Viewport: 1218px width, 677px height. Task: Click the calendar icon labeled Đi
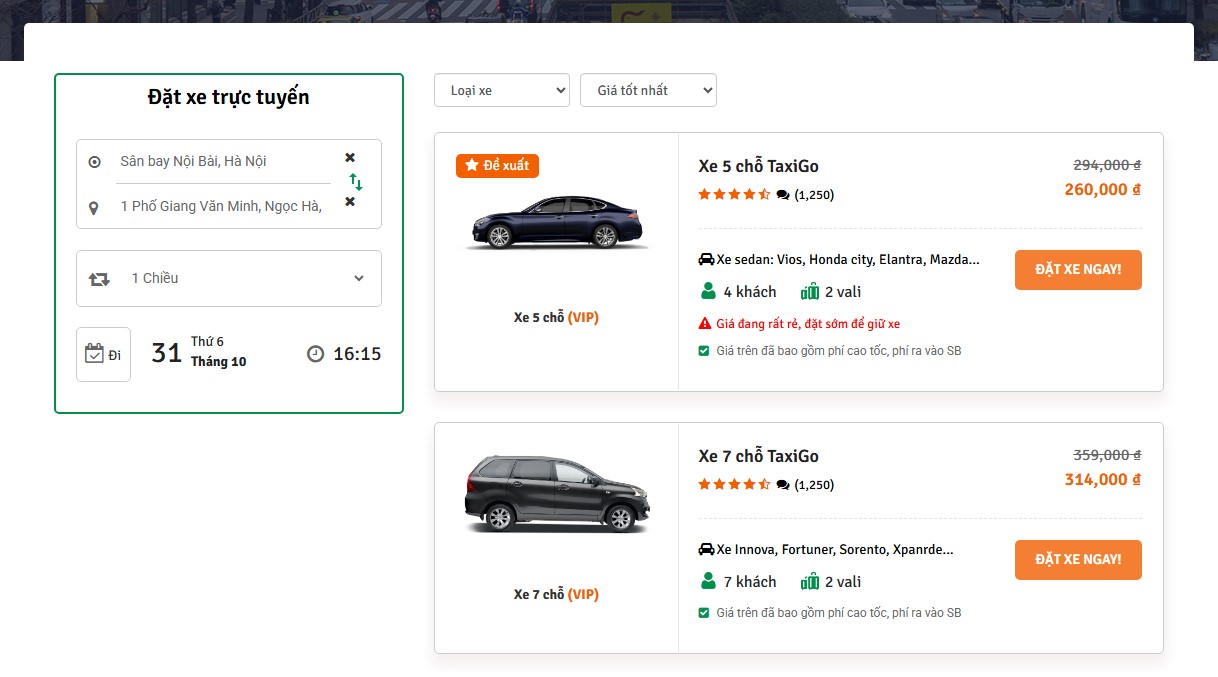click(103, 354)
